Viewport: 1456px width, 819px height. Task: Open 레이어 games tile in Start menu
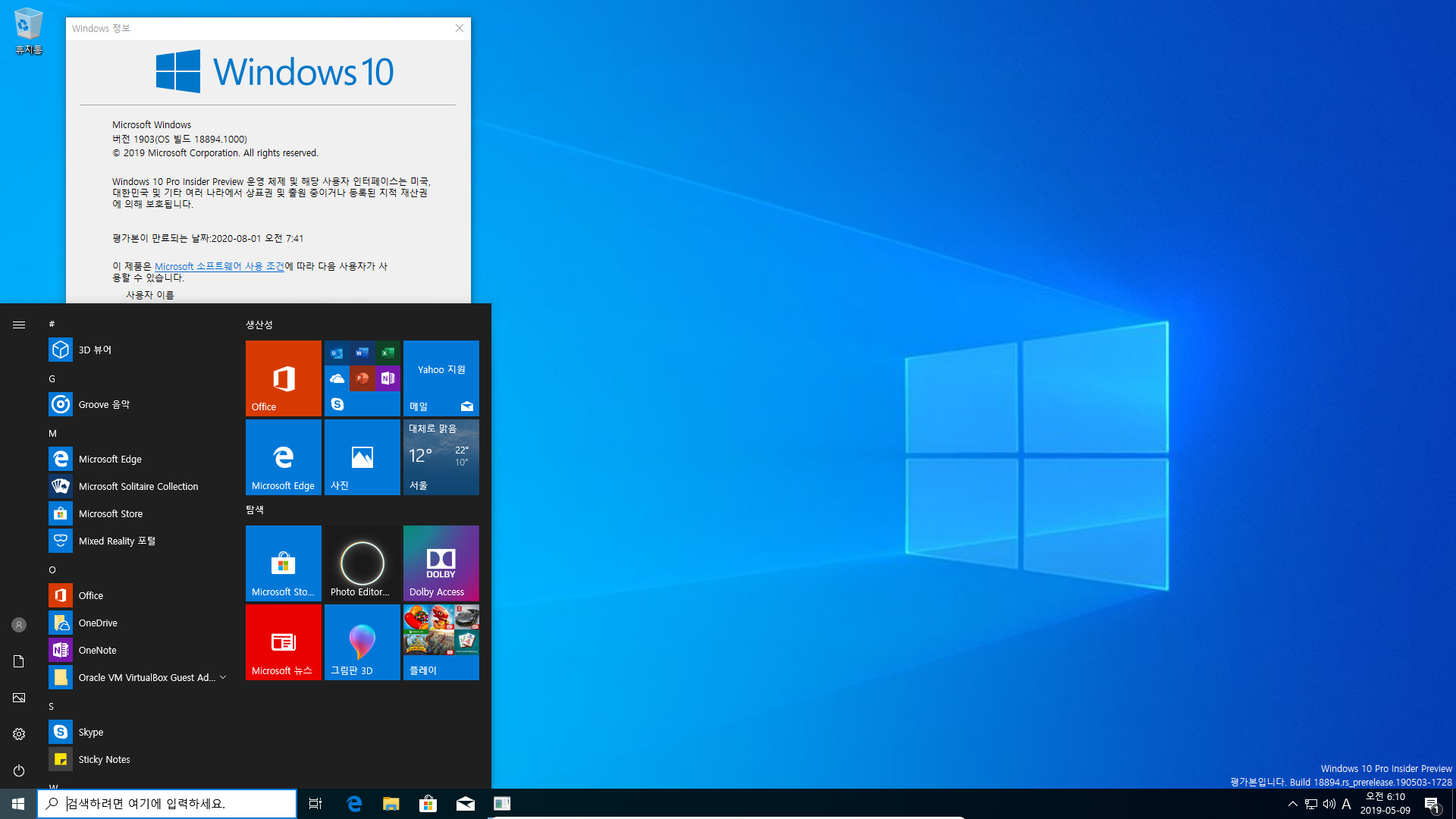(441, 641)
